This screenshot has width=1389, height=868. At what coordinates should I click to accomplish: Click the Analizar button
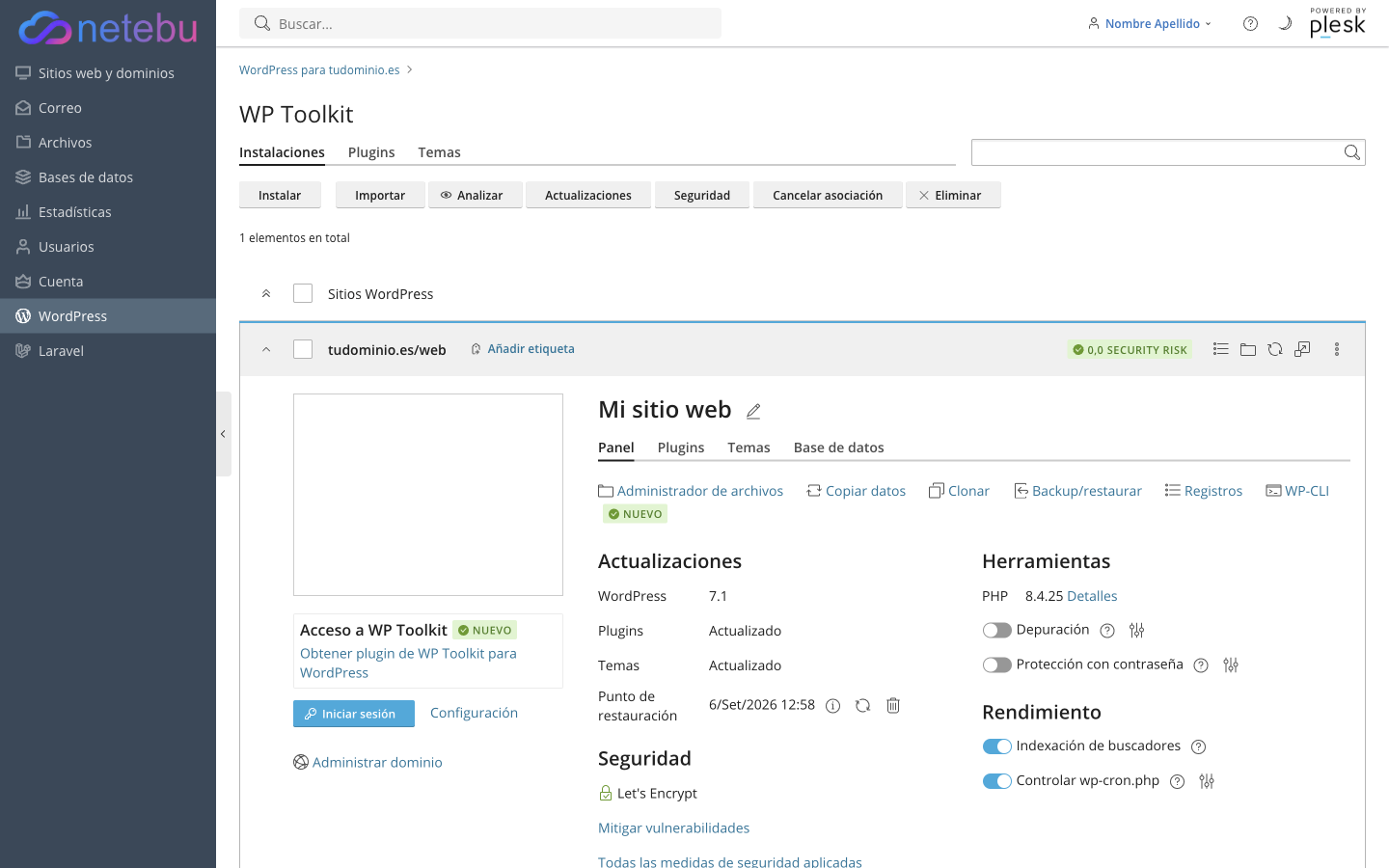coord(475,195)
